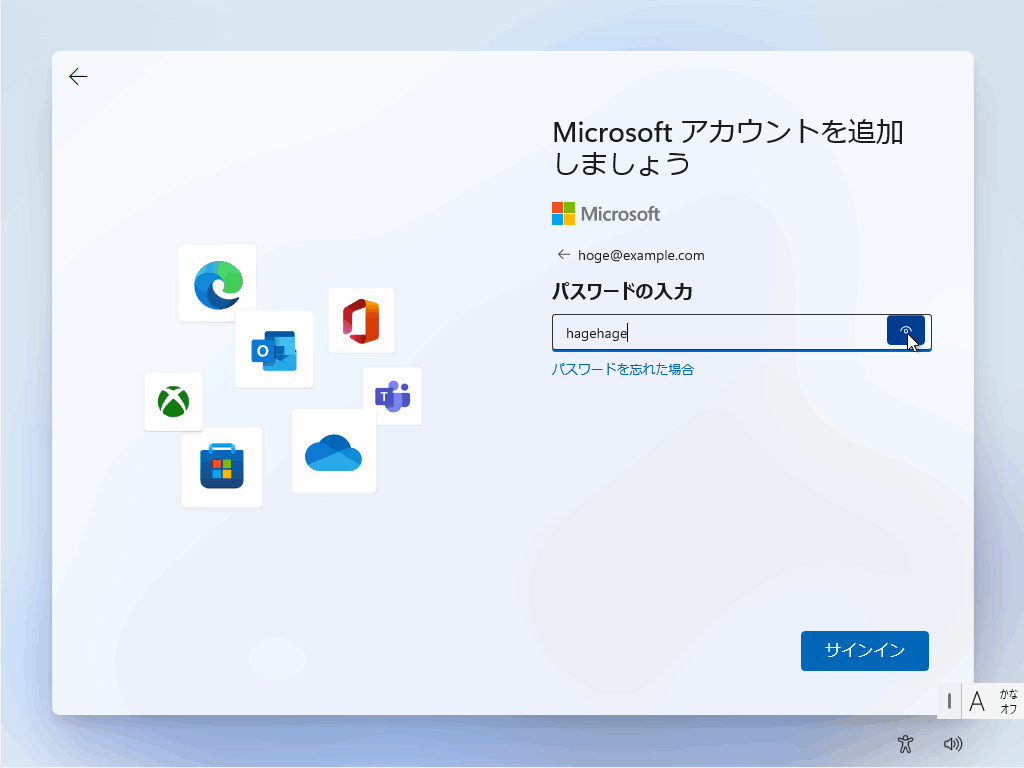1024x768 pixels.
Task: Click the Microsoft Store icon tile
Action: (222, 468)
